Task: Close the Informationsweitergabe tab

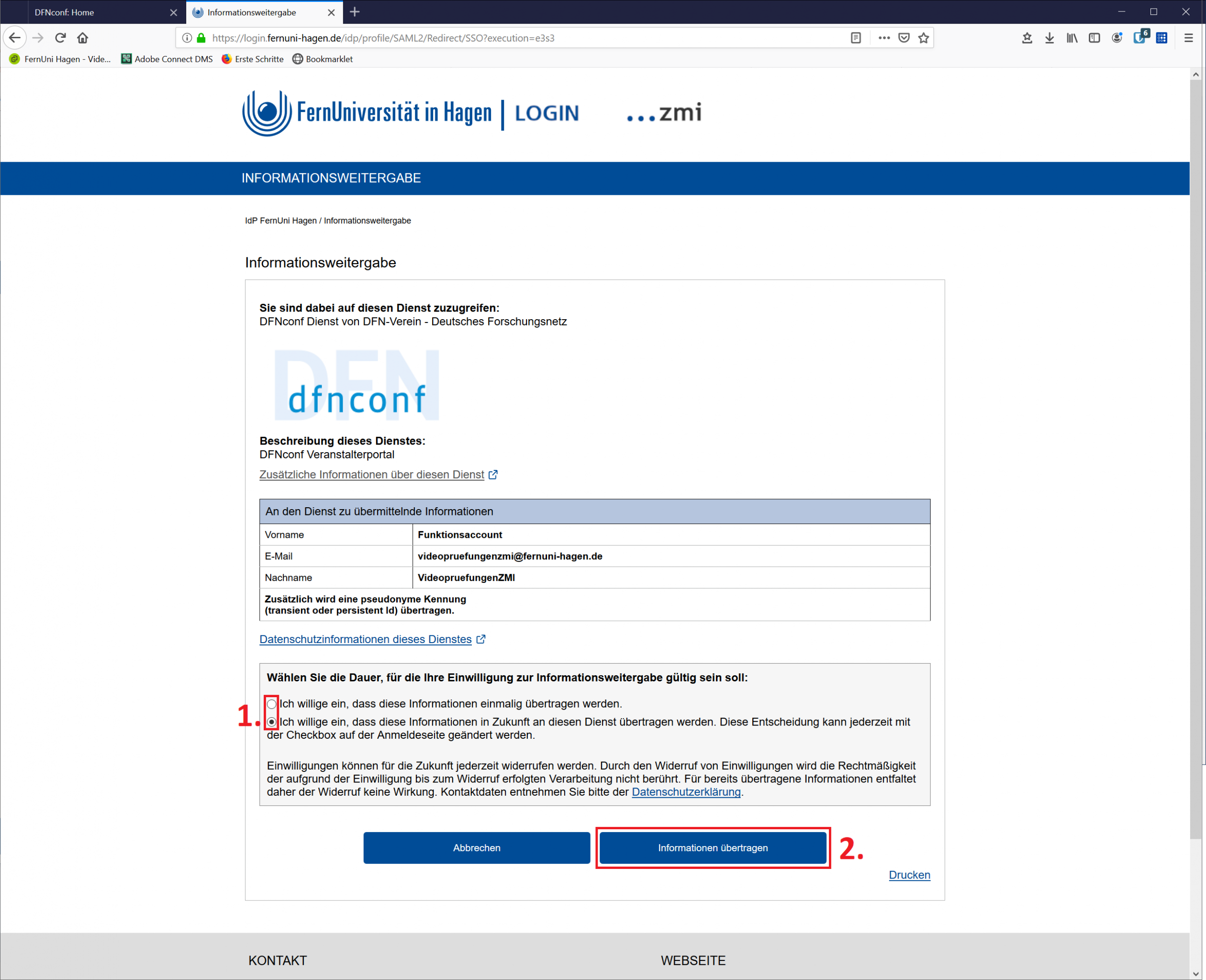Action: coord(332,12)
